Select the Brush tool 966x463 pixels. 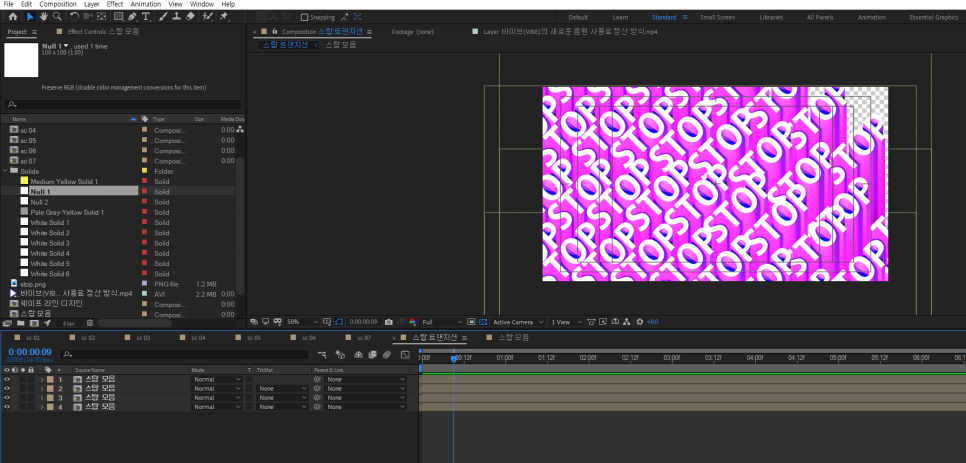coord(163,17)
